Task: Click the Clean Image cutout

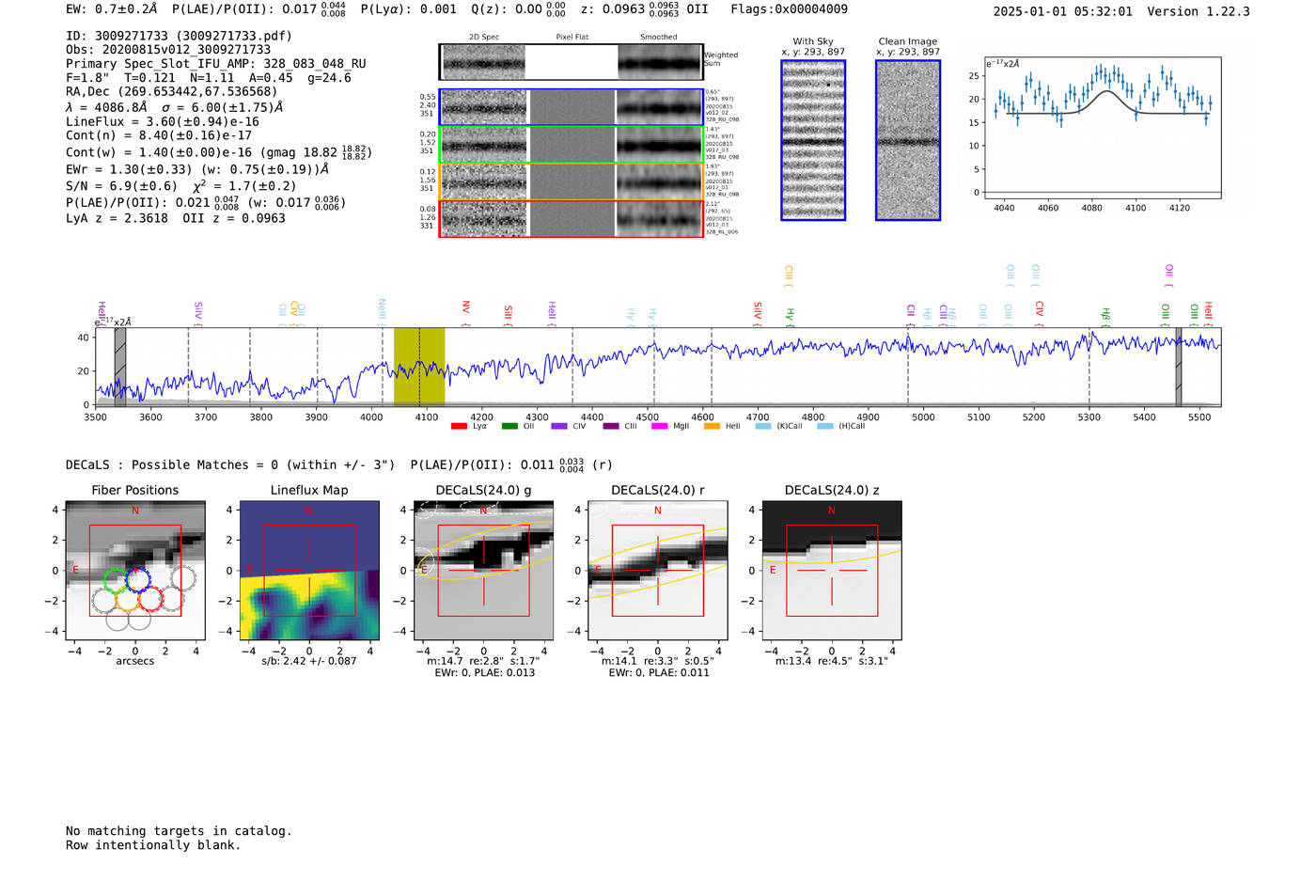Action: pos(908,140)
